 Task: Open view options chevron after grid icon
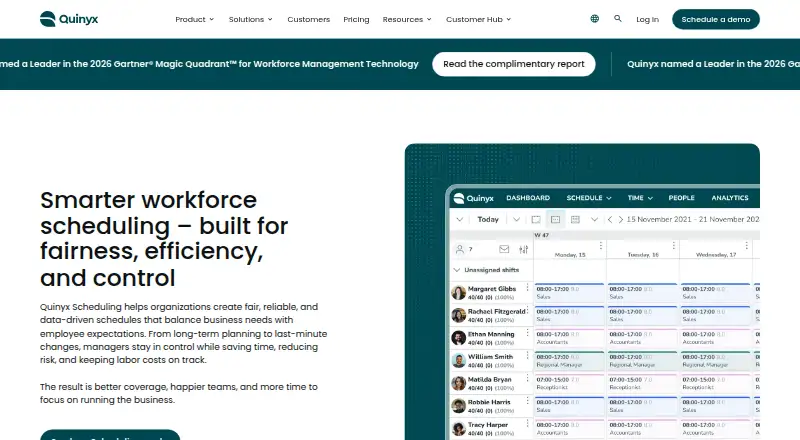tap(594, 219)
